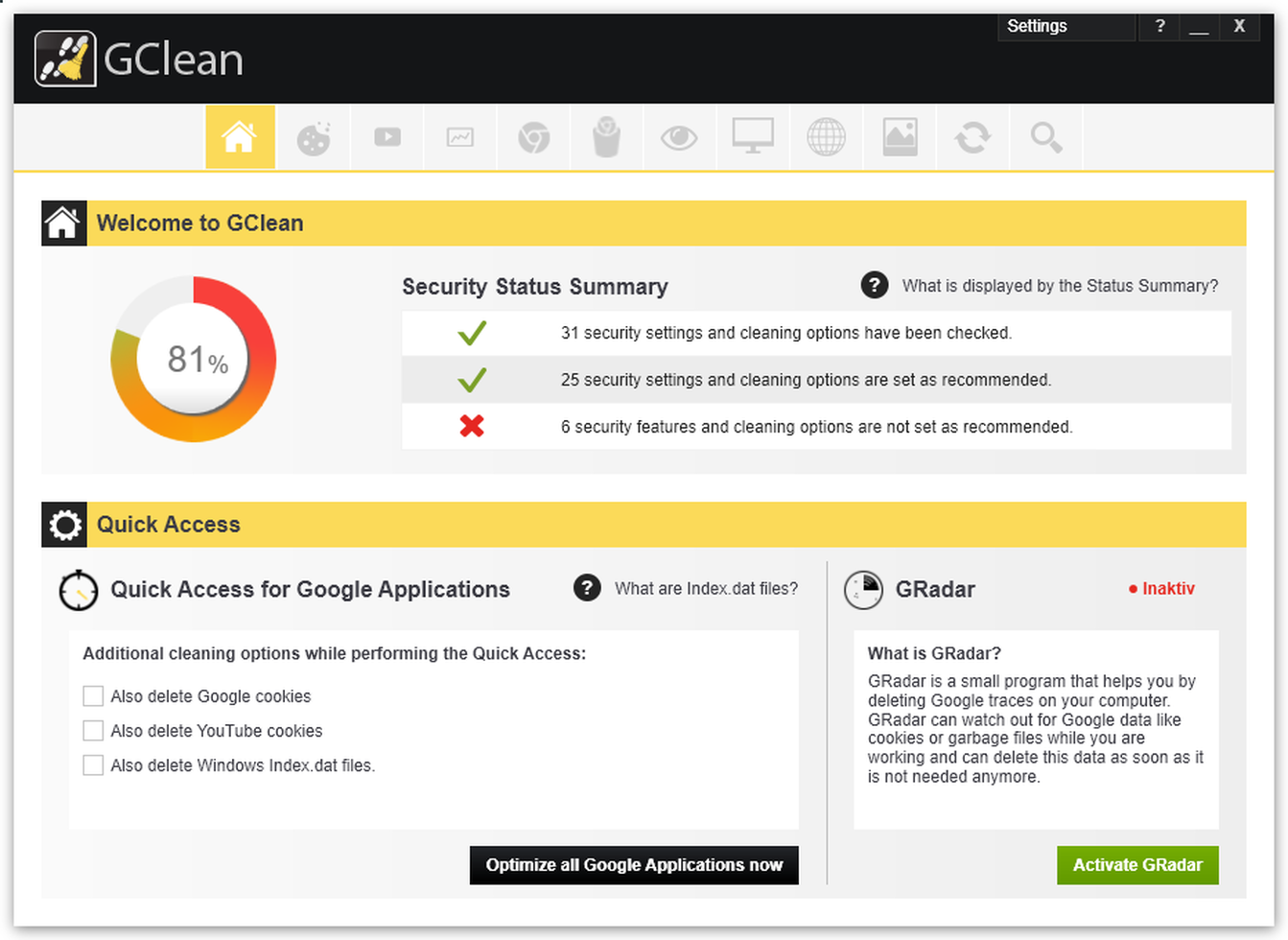This screenshot has width=1288, height=940.
Task: Open the YouTube play icon section
Action: point(387,138)
